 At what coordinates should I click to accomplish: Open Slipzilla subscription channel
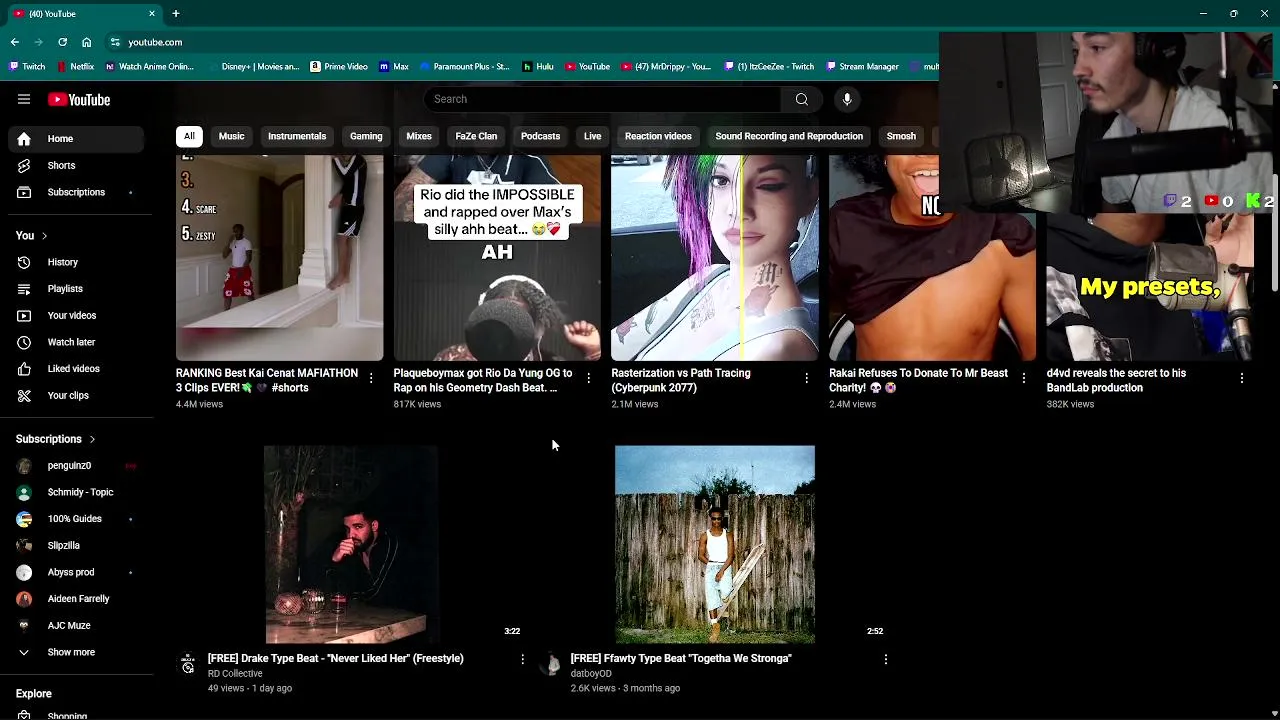(x=75, y=546)
